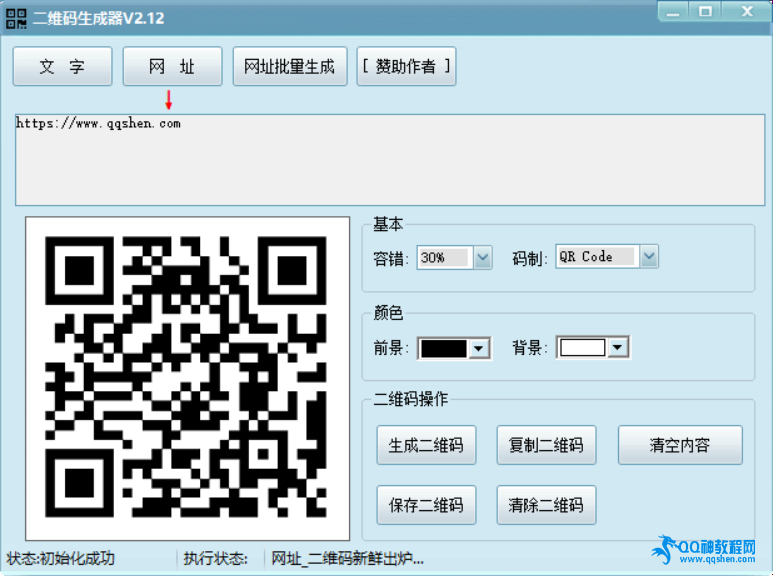Click the 二维码生成器V2.12 title text
Image resolution: width=773 pixels, height=576 pixels.
tap(99, 18)
